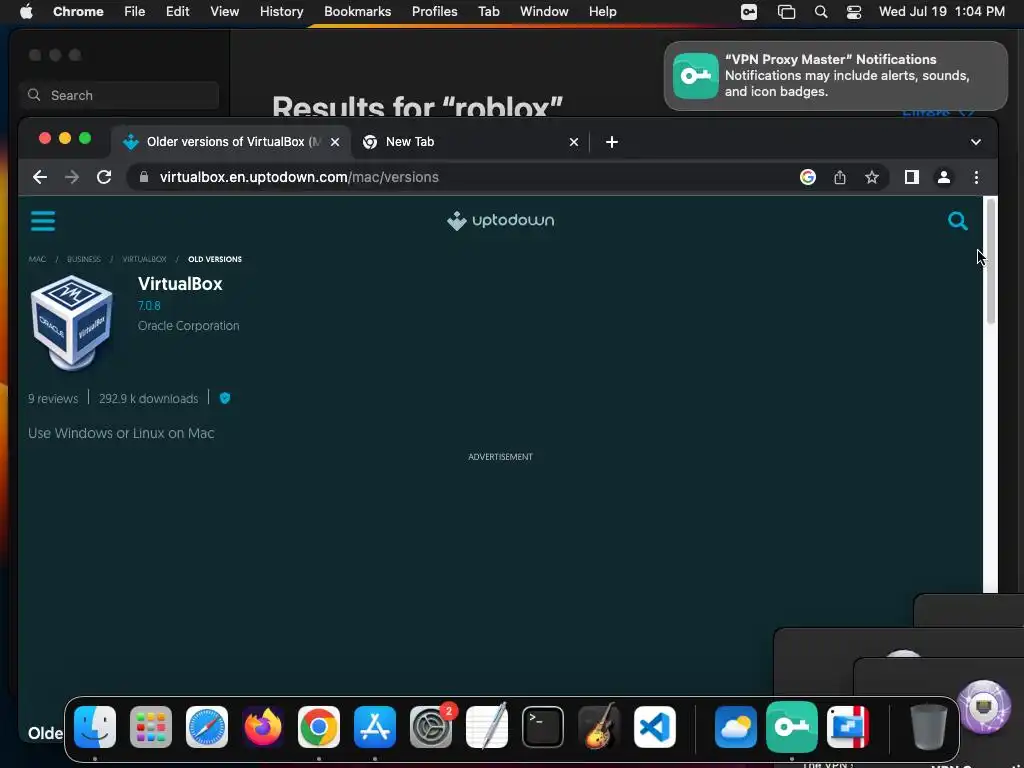Expand the tab search chevron

click(976, 142)
